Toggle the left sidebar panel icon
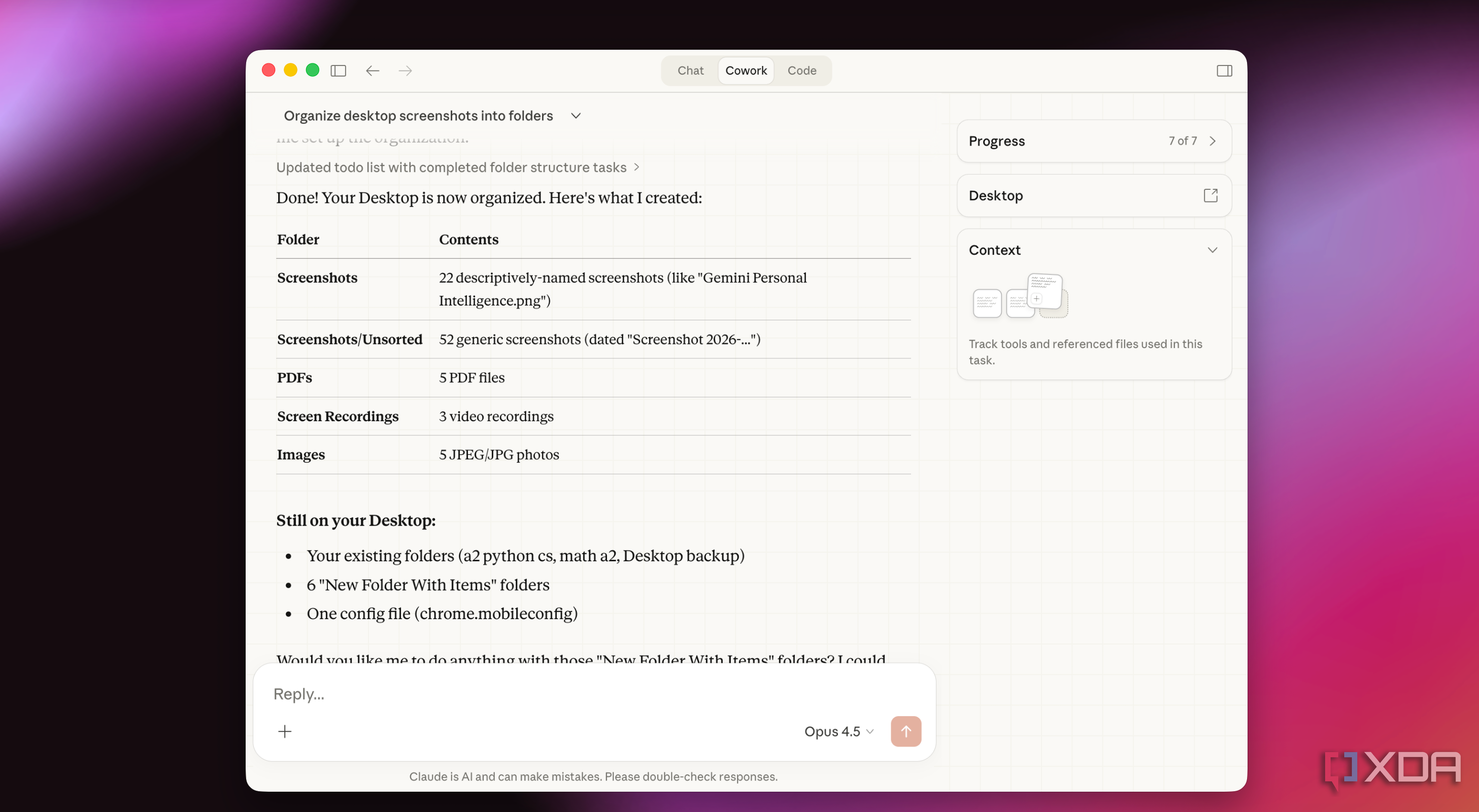Screen dimensions: 1479x812 pyautogui.click(x=338, y=71)
